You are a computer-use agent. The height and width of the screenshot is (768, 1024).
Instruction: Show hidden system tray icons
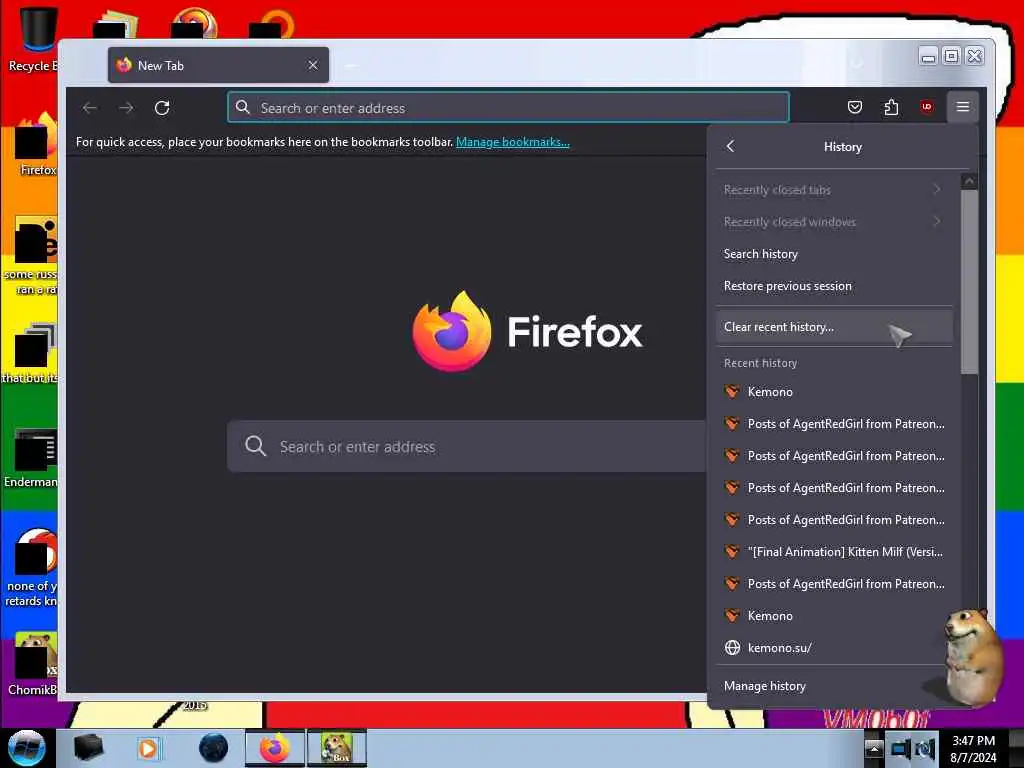pyautogui.click(x=873, y=748)
